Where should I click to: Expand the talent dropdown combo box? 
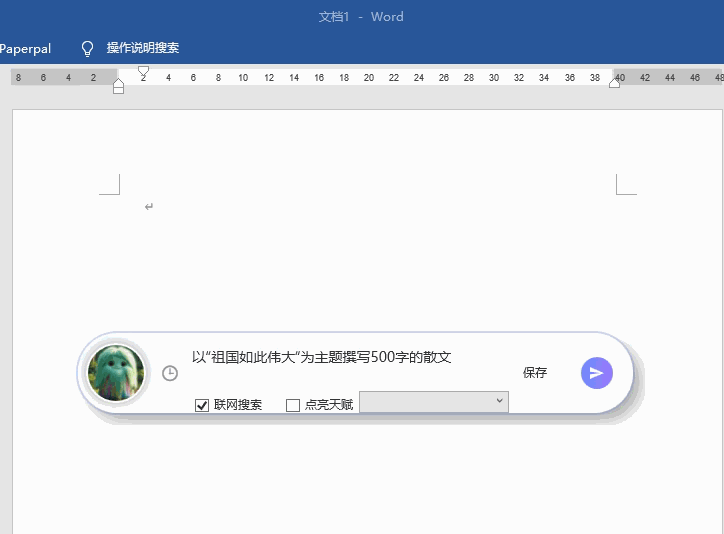(x=434, y=402)
